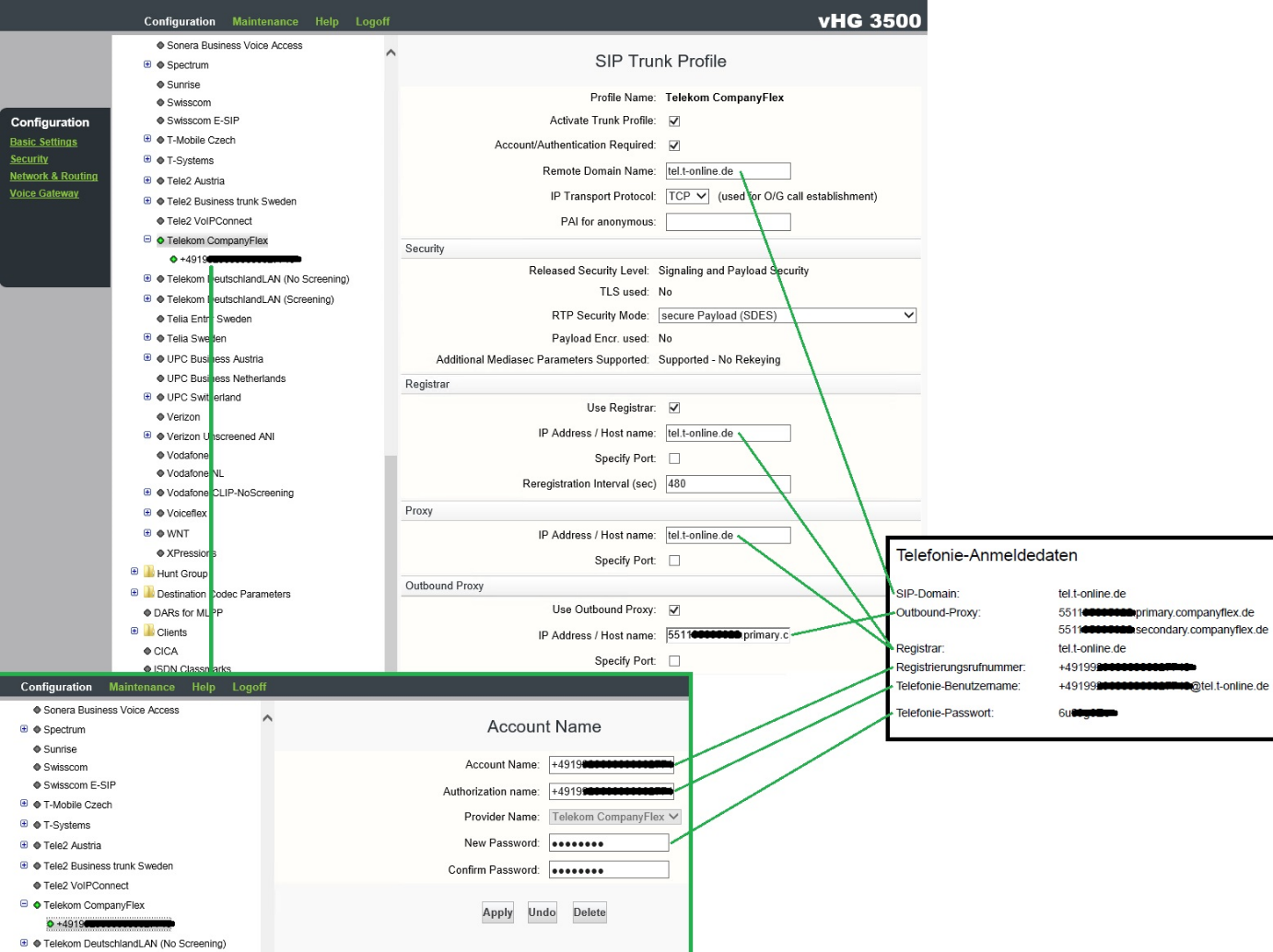The width and height of the screenshot is (1273, 952).
Task: Toggle the Activate Trunk Profile checkbox
Action: point(674,121)
